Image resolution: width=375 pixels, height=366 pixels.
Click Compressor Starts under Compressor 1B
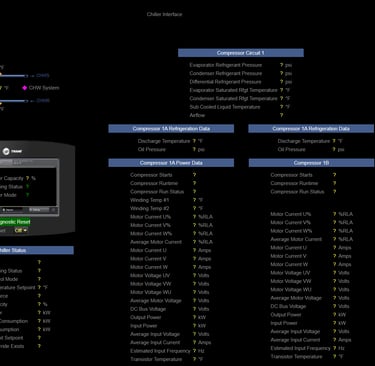[x=291, y=175]
